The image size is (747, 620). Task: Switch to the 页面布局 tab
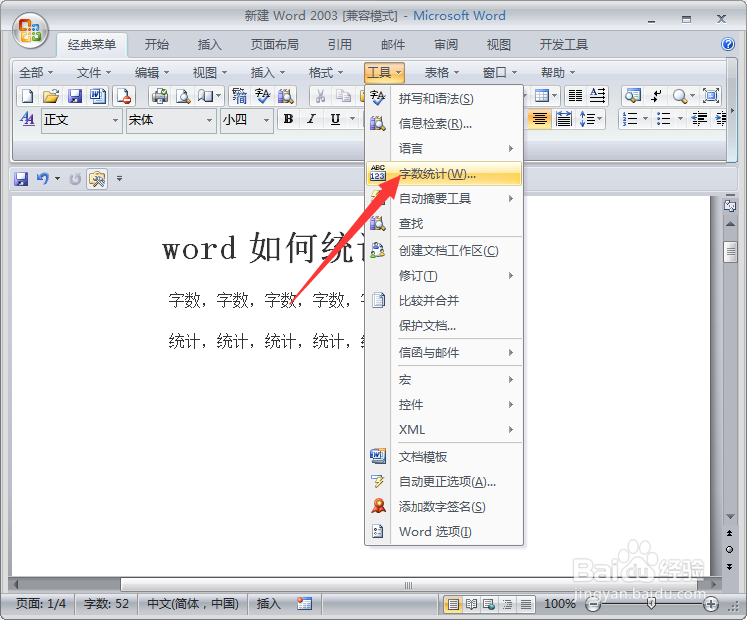(x=275, y=45)
